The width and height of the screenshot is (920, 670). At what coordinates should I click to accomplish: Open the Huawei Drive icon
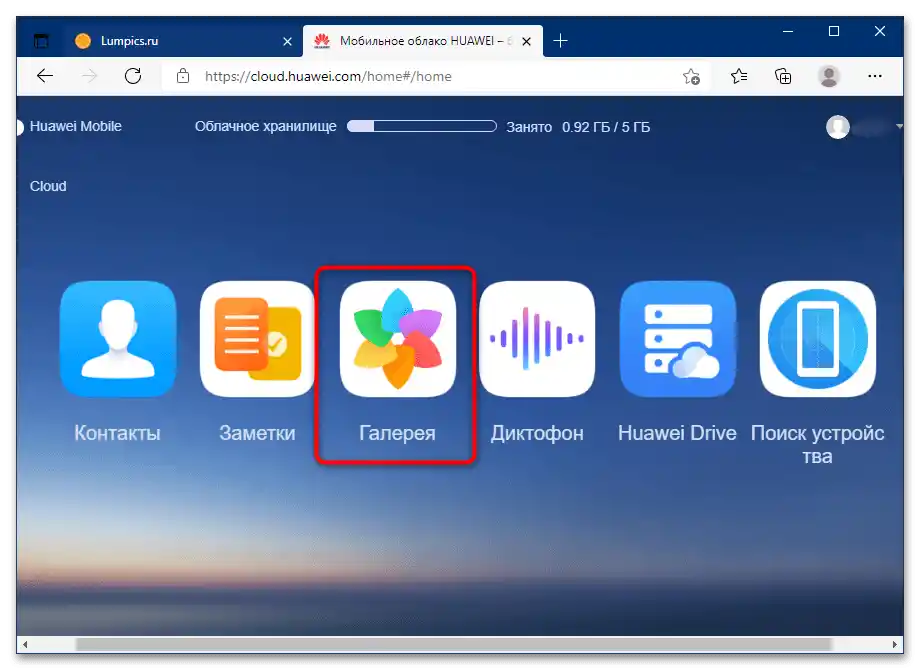(x=677, y=339)
